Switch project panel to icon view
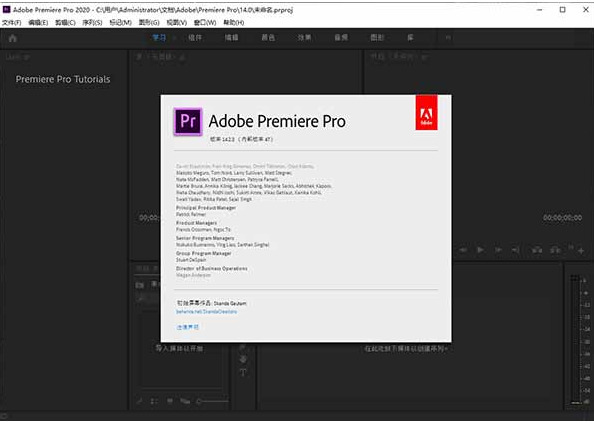 170,401
